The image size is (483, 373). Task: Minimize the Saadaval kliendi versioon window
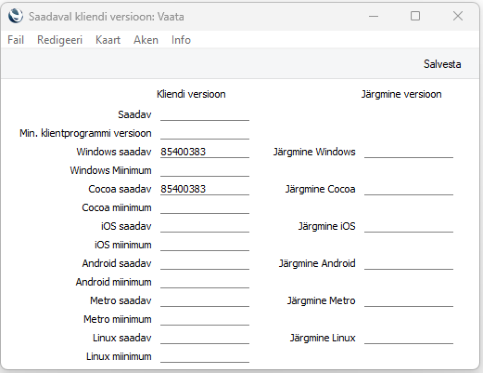[373, 16]
